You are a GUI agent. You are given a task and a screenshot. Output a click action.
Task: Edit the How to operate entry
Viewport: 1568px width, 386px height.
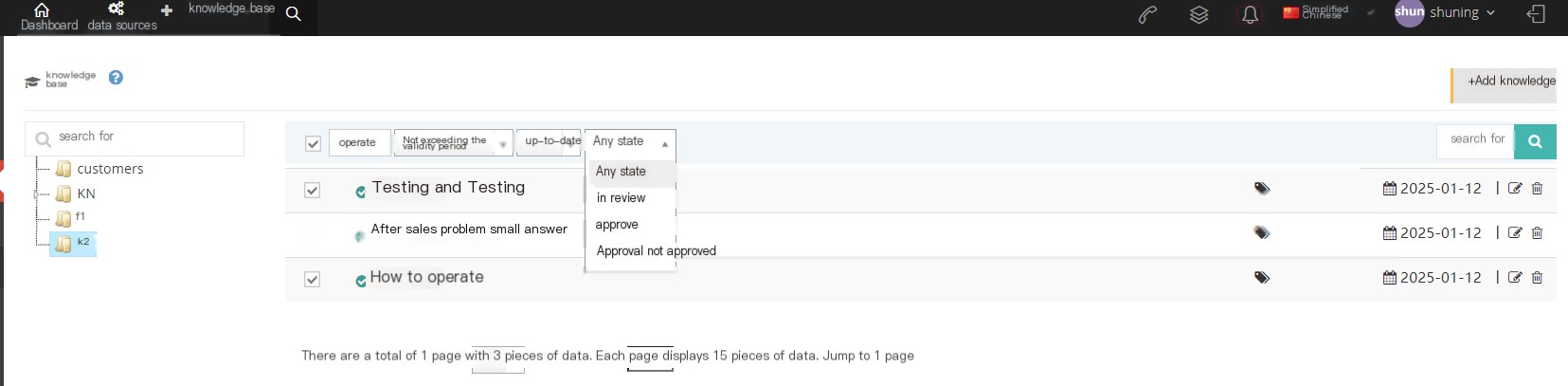pos(1515,277)
